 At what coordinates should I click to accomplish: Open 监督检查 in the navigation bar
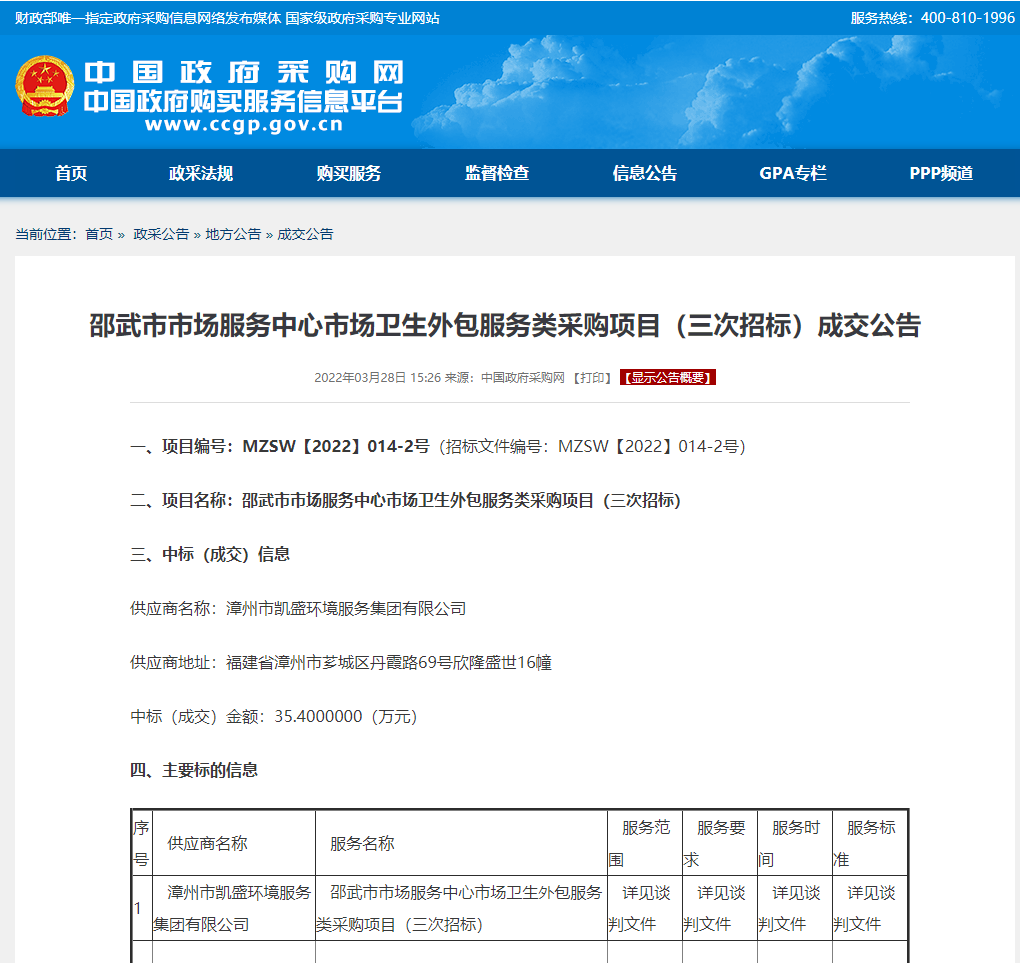497,173
